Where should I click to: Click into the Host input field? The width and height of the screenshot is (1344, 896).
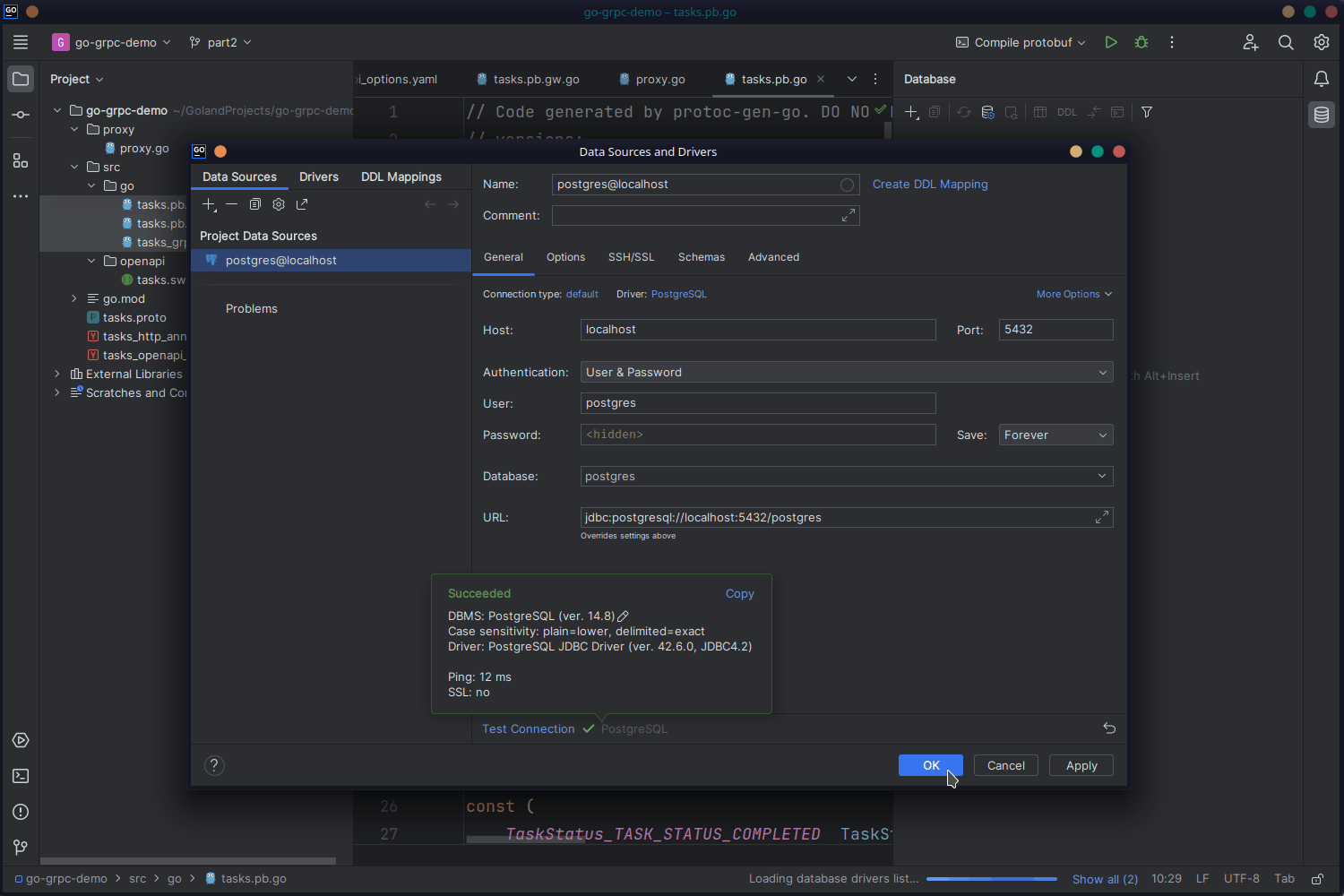[757, 330]
